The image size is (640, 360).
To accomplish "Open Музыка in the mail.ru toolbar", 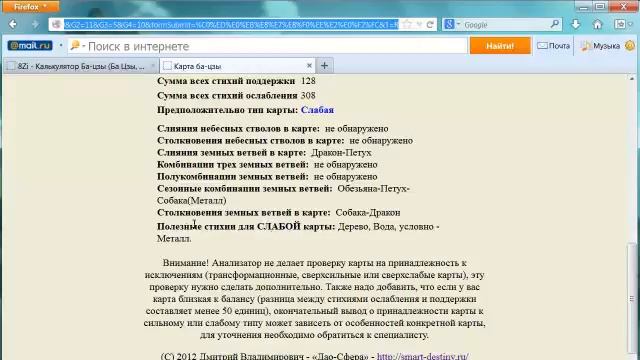I will pos(600,46).
